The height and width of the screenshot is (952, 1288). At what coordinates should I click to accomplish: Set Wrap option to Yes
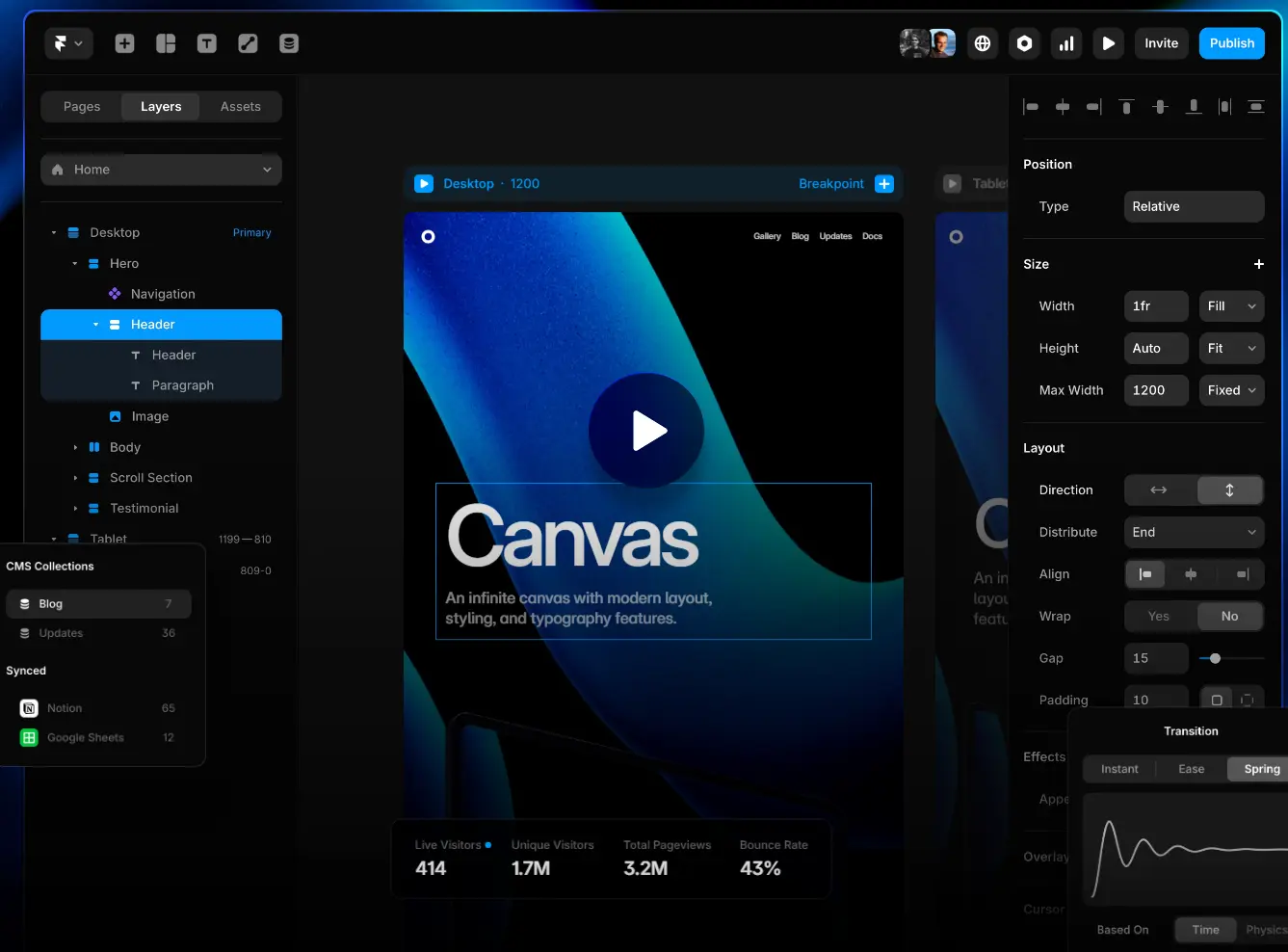click(x=1159, y=617)
